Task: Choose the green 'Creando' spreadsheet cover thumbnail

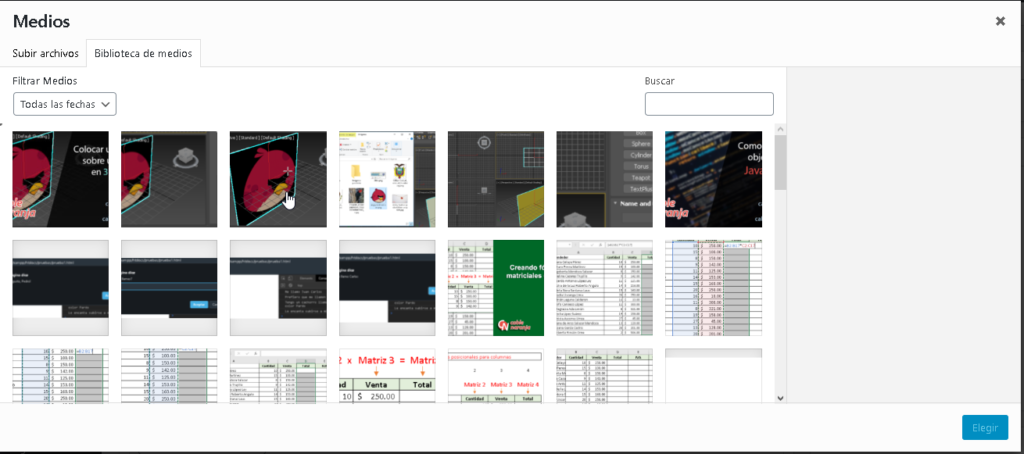Action: 496,288
